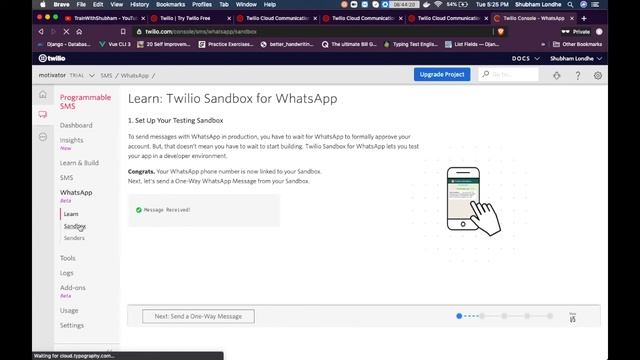This screenshot has width=640, height=360.
Task: Select the Programmable SMS chat icon
Action: [43, 114]
